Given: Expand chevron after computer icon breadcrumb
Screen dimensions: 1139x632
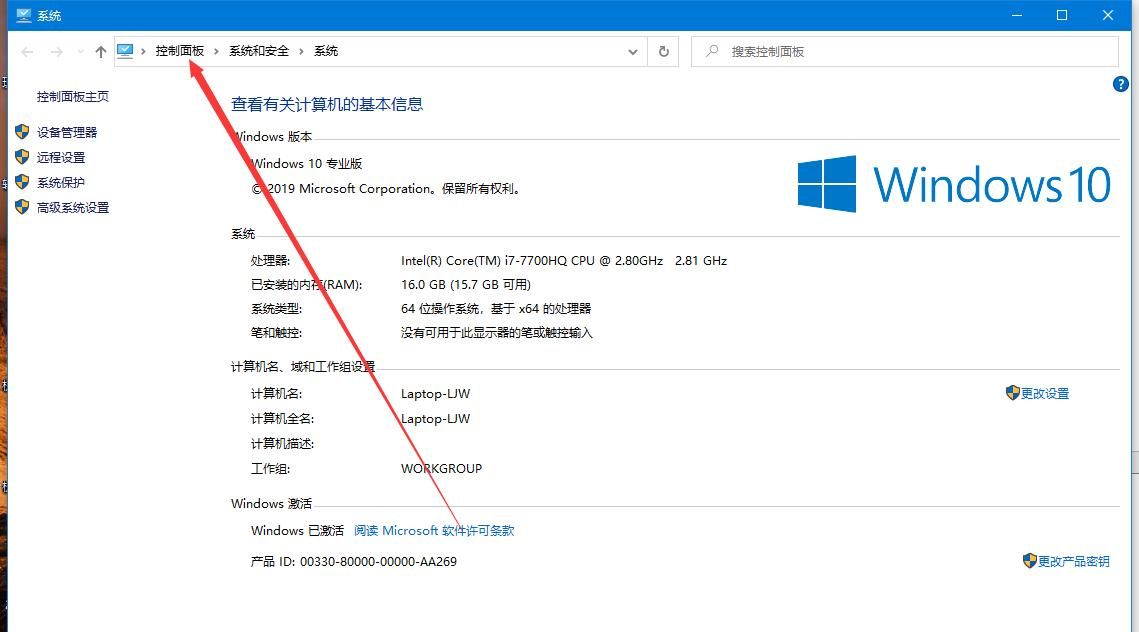Looking at the screenshot, I should coord(143,51).
